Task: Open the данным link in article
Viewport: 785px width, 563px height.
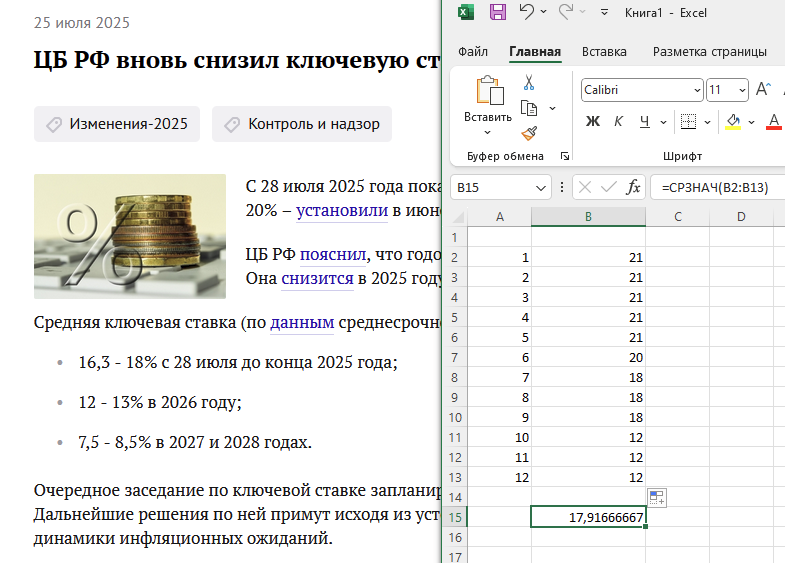Action: point(302,322)
